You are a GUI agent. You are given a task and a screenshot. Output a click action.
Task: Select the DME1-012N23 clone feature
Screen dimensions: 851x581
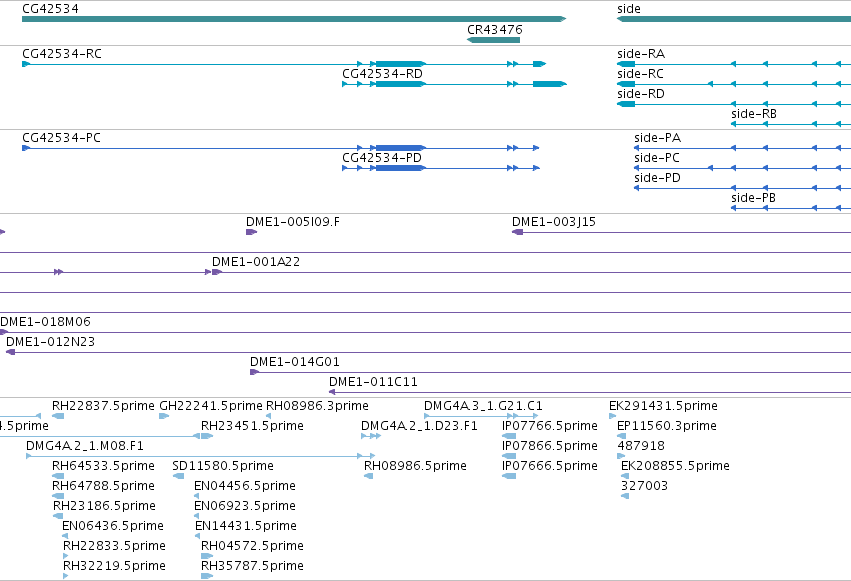pyautogui.click(x=428, y=352)
